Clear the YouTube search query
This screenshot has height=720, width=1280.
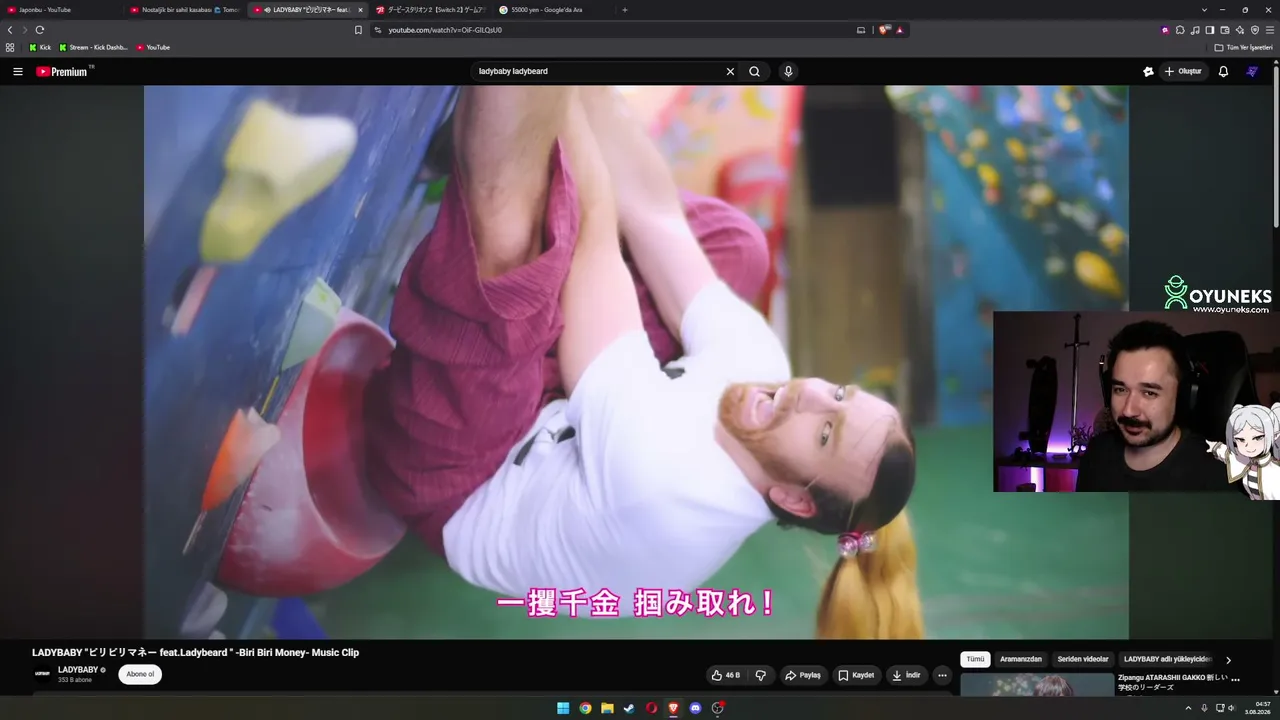pyautogui.click(x=730, y=72)
